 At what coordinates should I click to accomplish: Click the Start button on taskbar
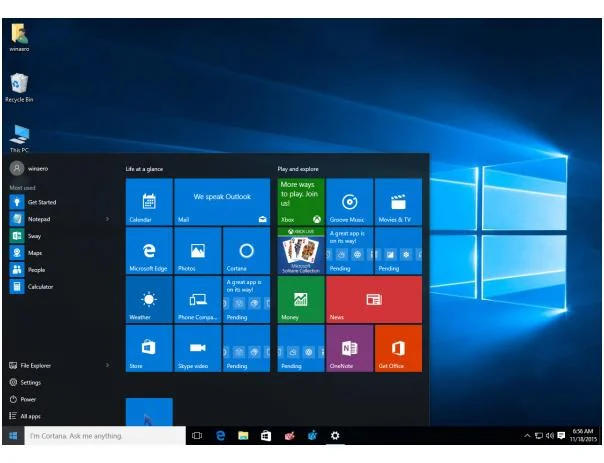(13, 436)
